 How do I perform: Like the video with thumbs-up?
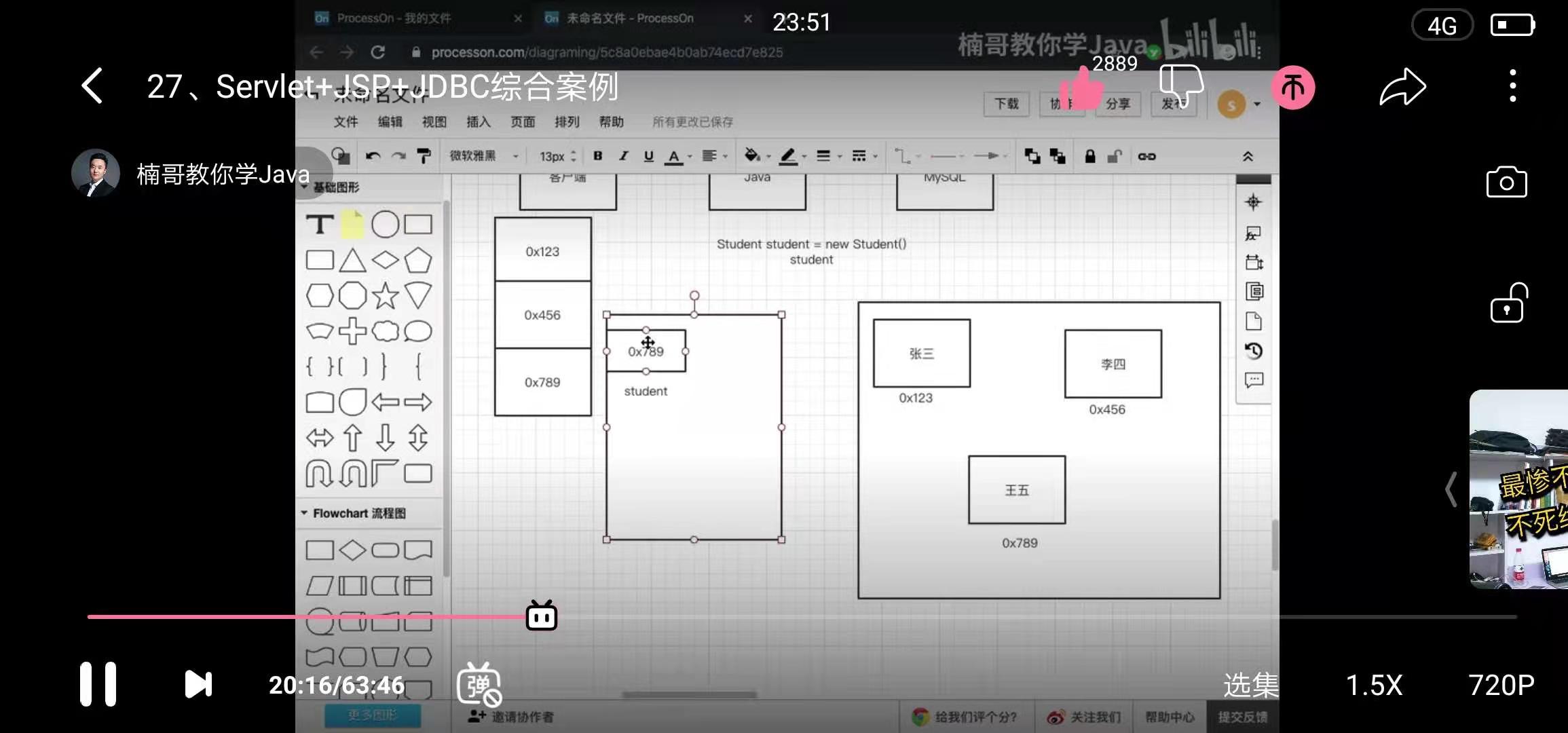(1081, 88)
